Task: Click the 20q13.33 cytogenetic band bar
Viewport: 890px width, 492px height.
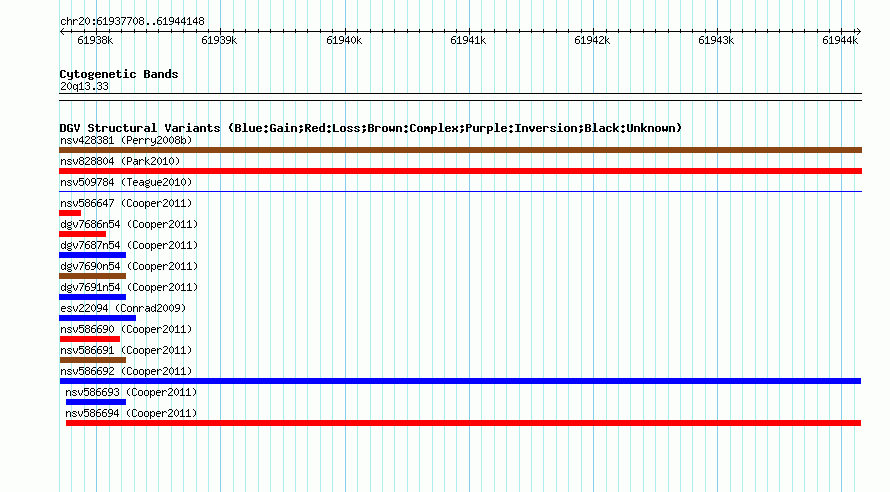Action: [x=460, y=97]
